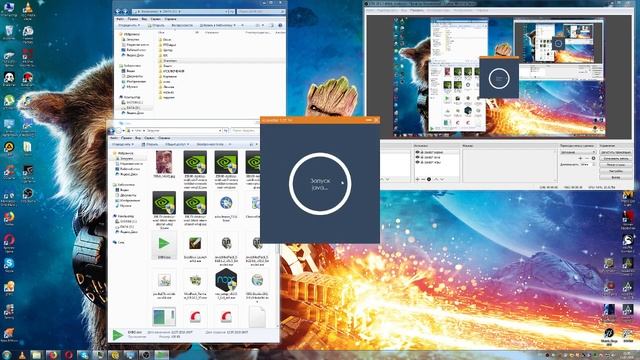Image resolution: width=640 pixels, height=360 pixels.
Task: Click Start Streaming button in OBS
Action: coord(616,152)
